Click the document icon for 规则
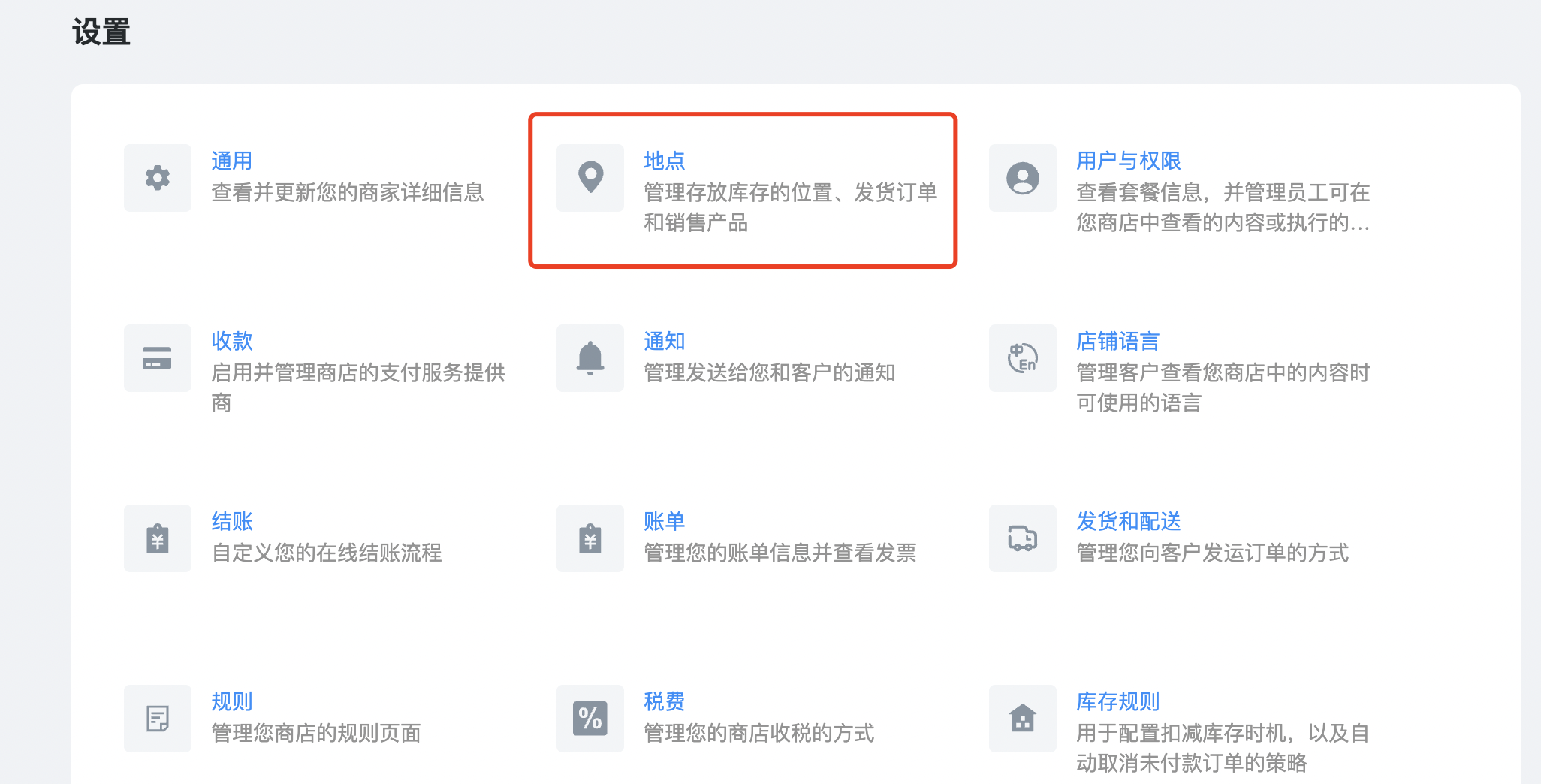Viewport: 1541px width, 784px height. (x=158, y=719)
